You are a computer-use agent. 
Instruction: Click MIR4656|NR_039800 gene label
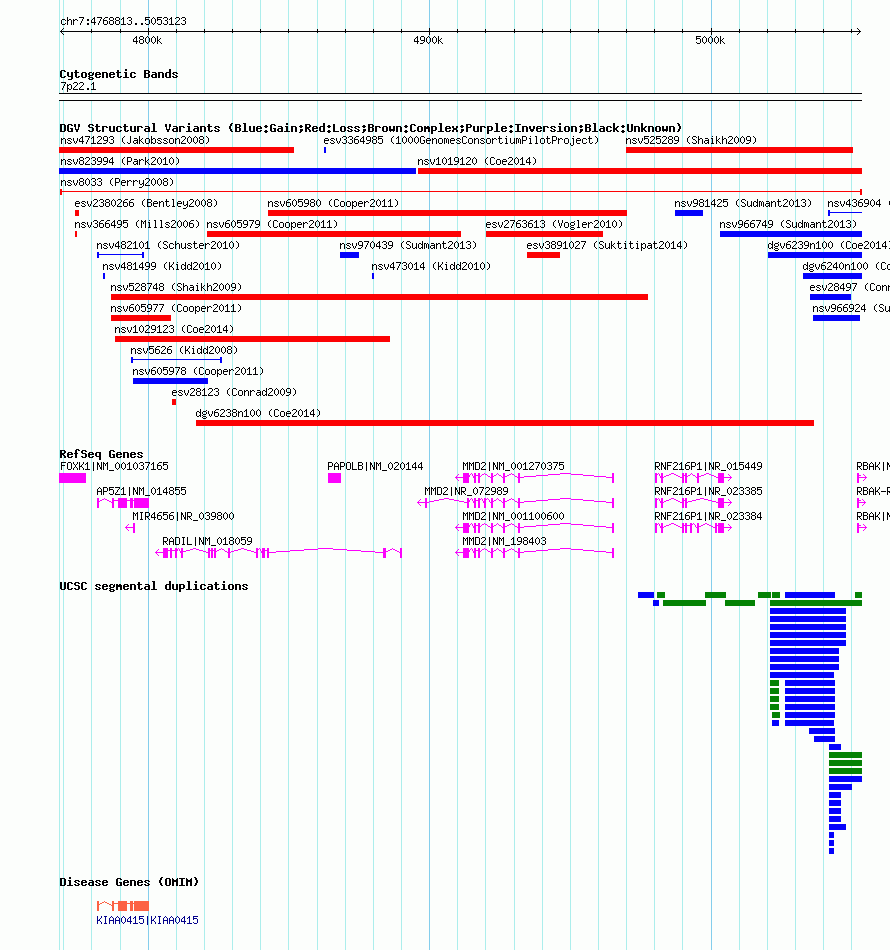[183, 516]
